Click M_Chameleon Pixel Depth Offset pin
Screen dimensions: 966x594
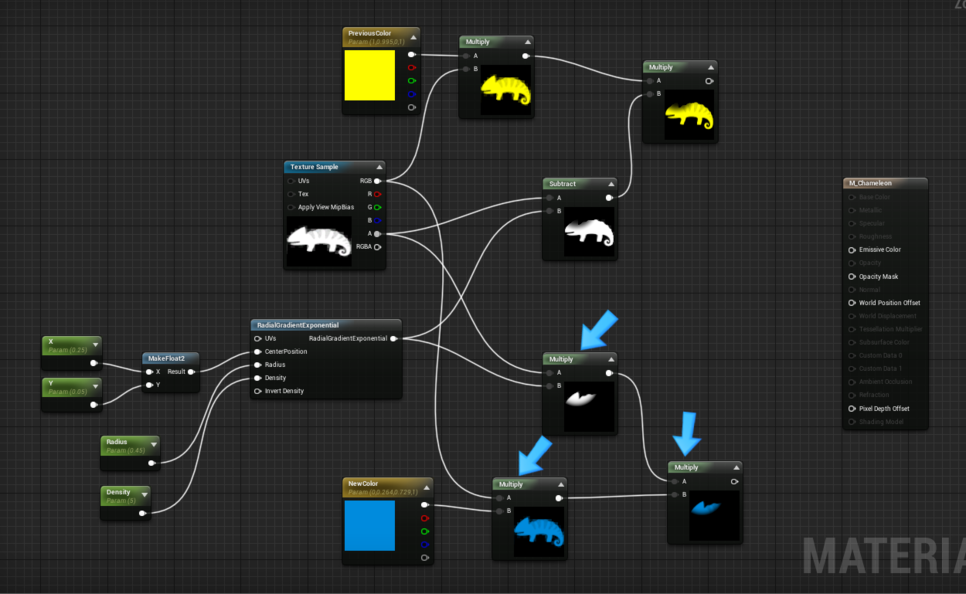click(852, 409)
